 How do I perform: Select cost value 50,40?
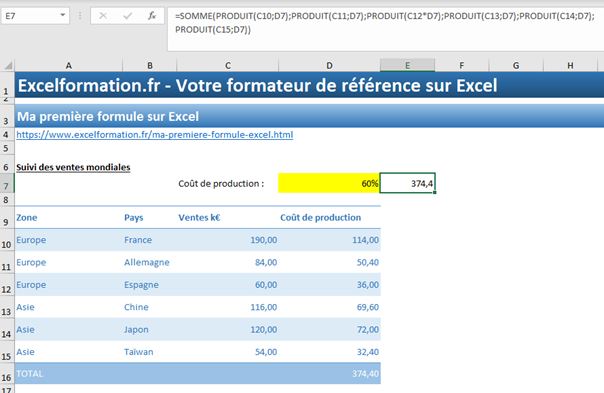tap(329, 262)
